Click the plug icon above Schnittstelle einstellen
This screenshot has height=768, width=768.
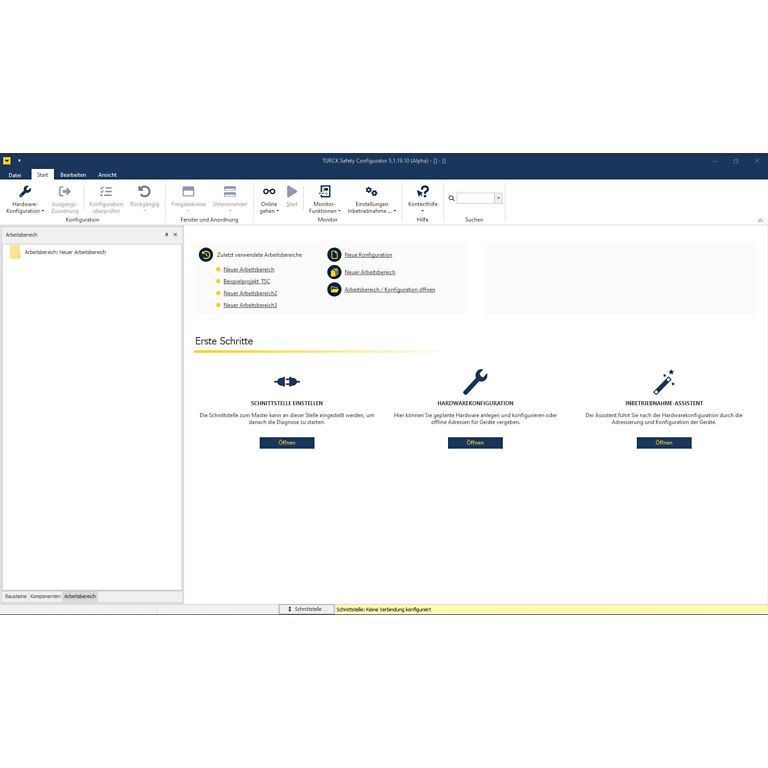pyautogui.click(x=287, y=382)
